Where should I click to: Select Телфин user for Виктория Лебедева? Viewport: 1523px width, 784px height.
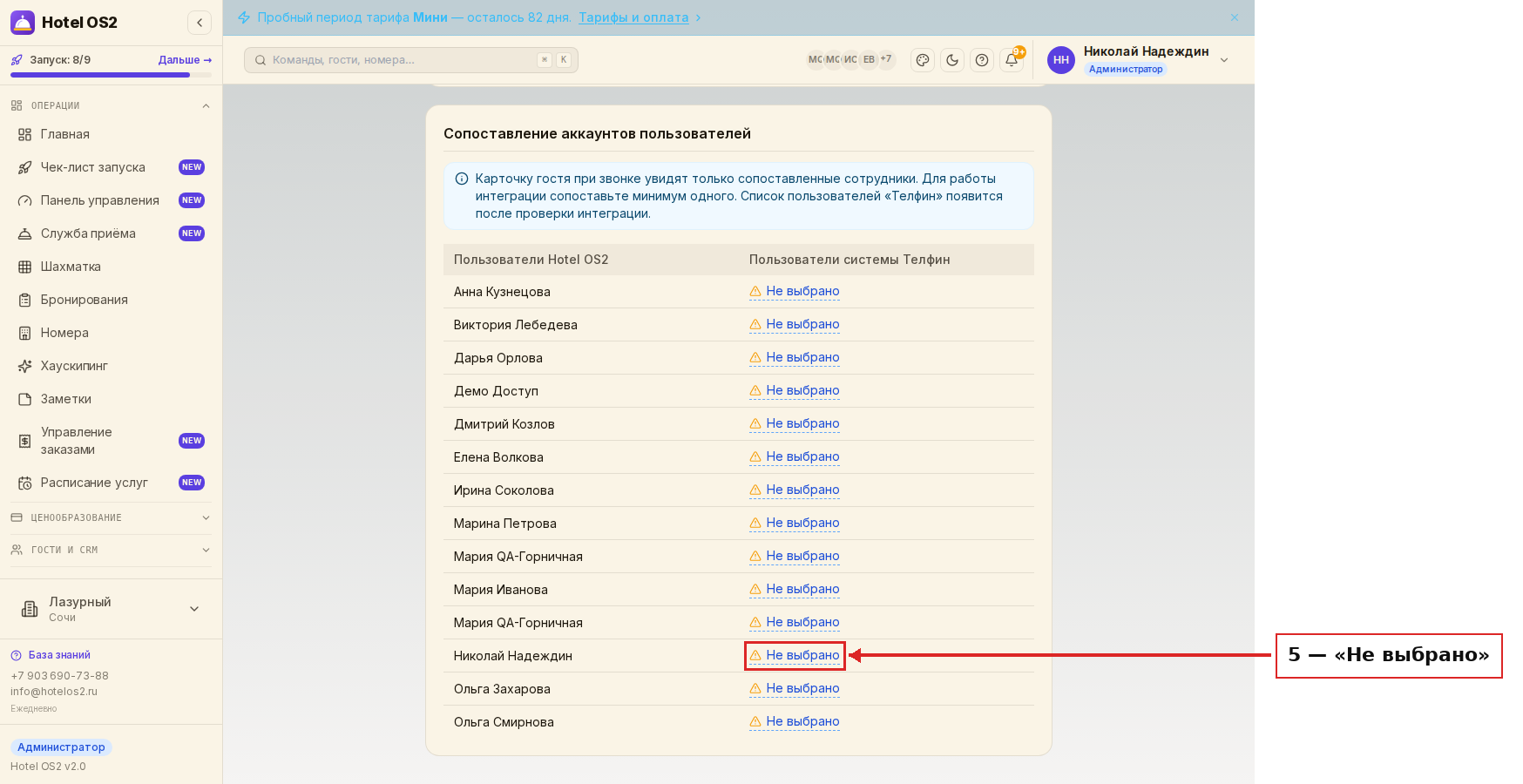pyautogui.click(x=795, y=324)
